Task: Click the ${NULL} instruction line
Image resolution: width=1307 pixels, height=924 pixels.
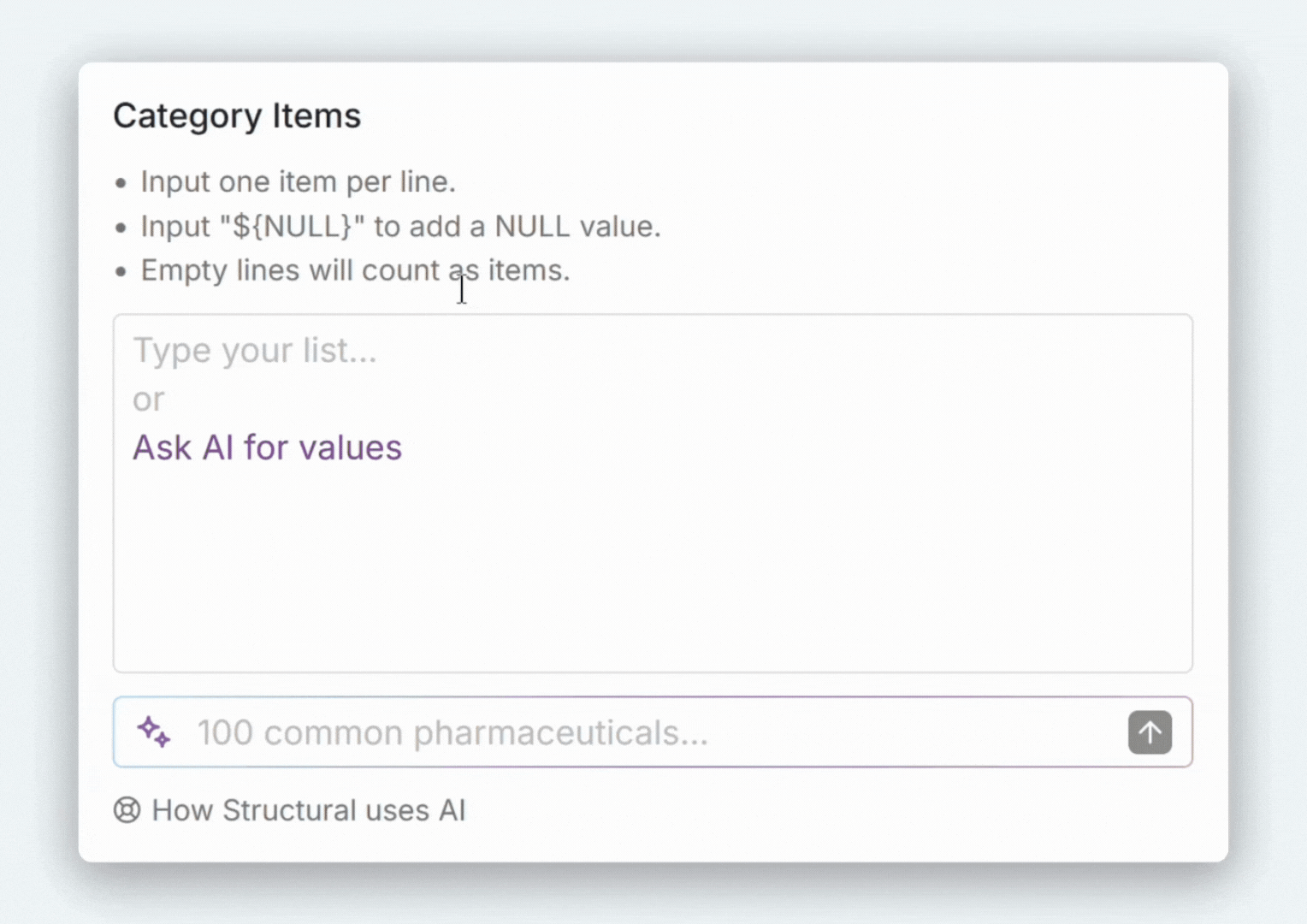Action: click(x=400, y=226)
